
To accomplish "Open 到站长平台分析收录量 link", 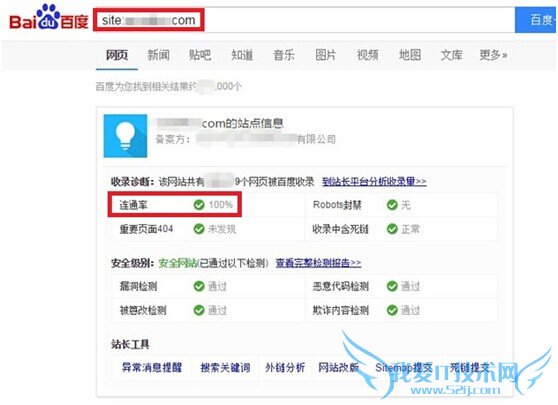I will pyautogui.click(x=374, y=182).
